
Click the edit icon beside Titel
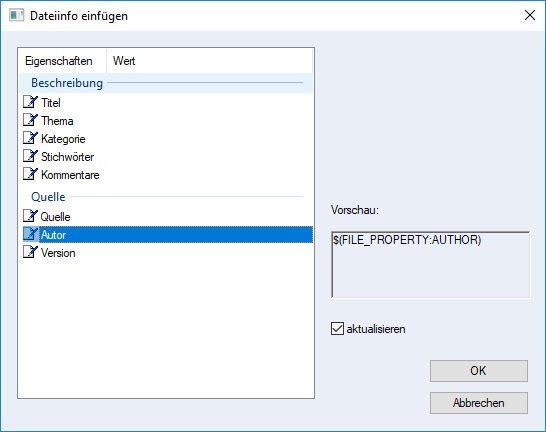[x=30, y=102]
